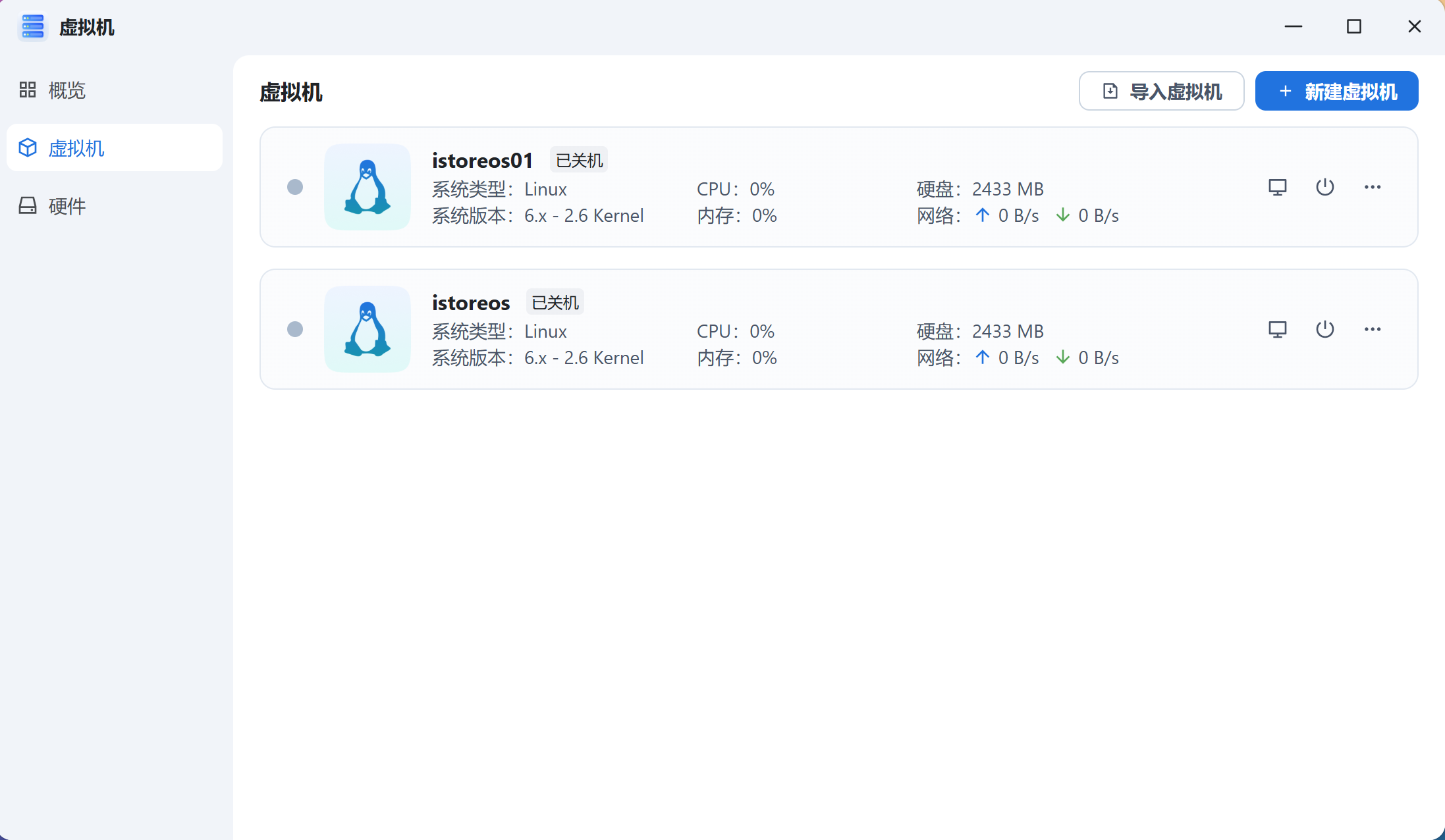Open more options menu for istoreos01
1445x840 pixels.
[x=1373, y=188]
